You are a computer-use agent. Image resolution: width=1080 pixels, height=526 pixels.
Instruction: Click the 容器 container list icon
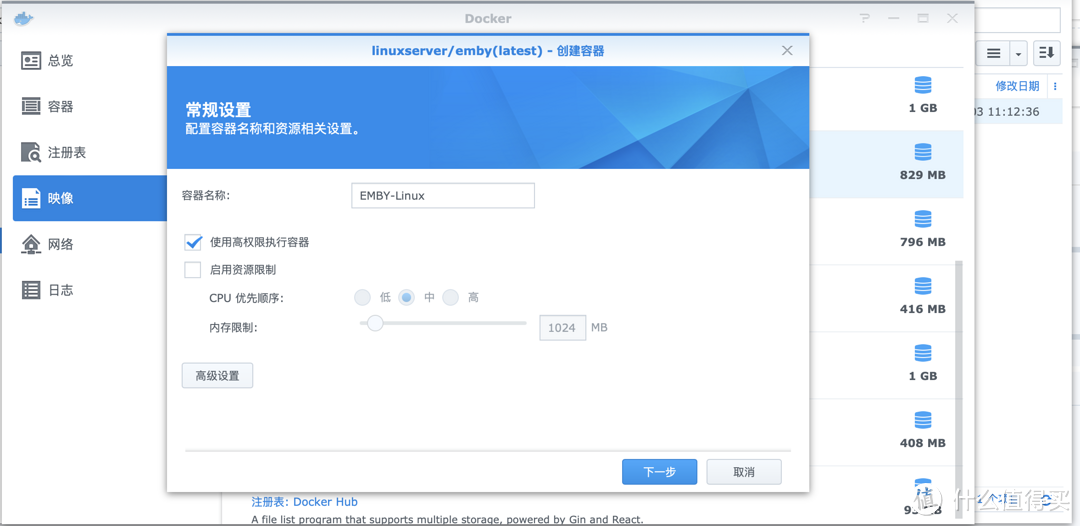(31, 107)
